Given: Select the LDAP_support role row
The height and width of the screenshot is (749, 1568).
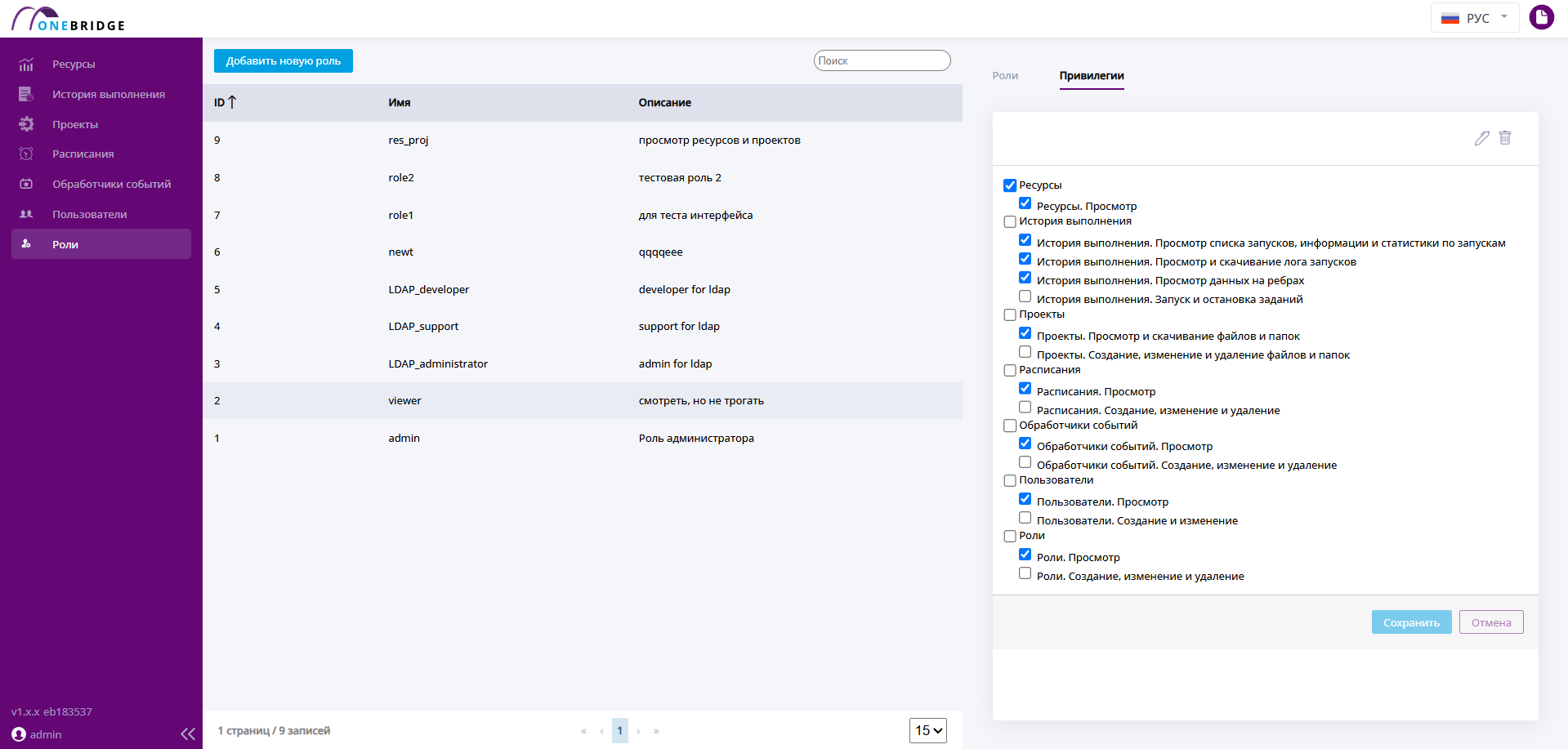Looking at the screenshot, I should [583, 327].
